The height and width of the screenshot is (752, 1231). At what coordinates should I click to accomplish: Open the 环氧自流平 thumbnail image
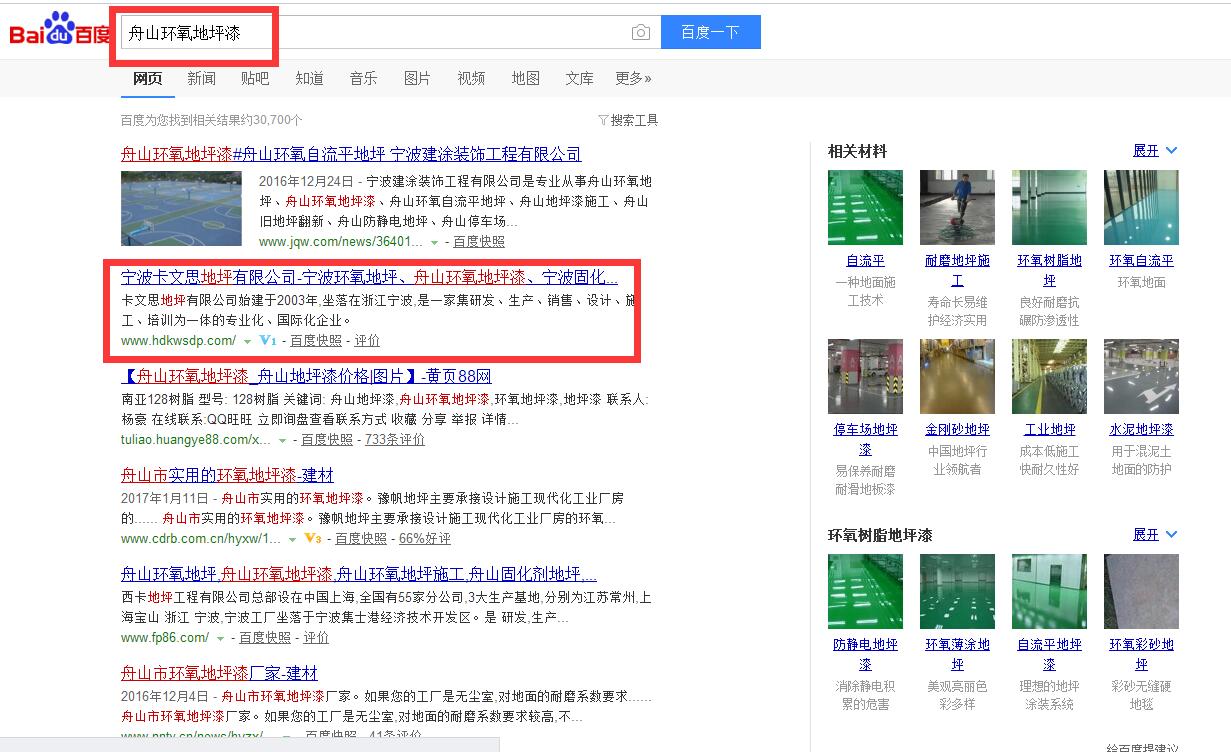(x=1141, y=207)
